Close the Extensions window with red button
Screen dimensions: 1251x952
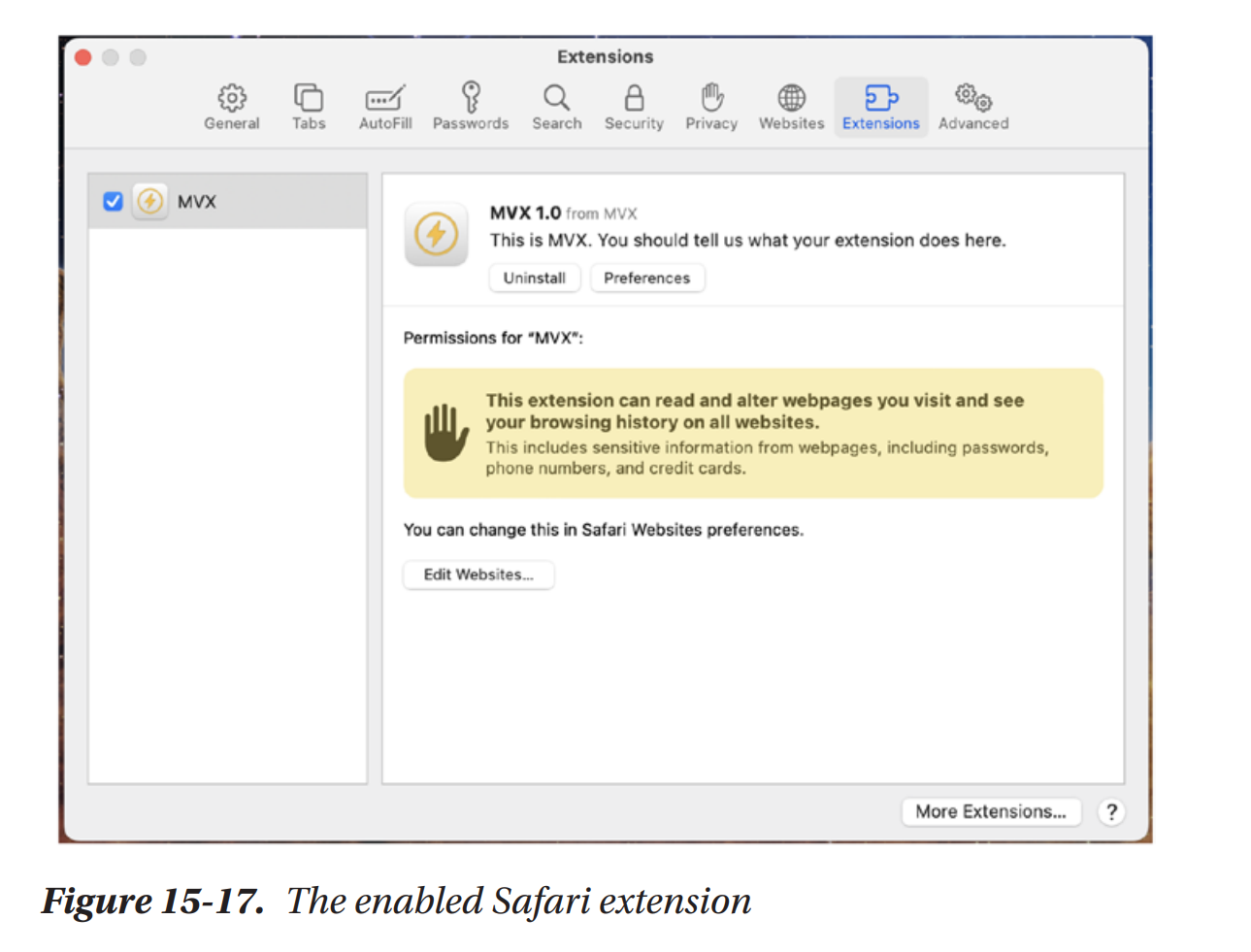click(83, 57)
